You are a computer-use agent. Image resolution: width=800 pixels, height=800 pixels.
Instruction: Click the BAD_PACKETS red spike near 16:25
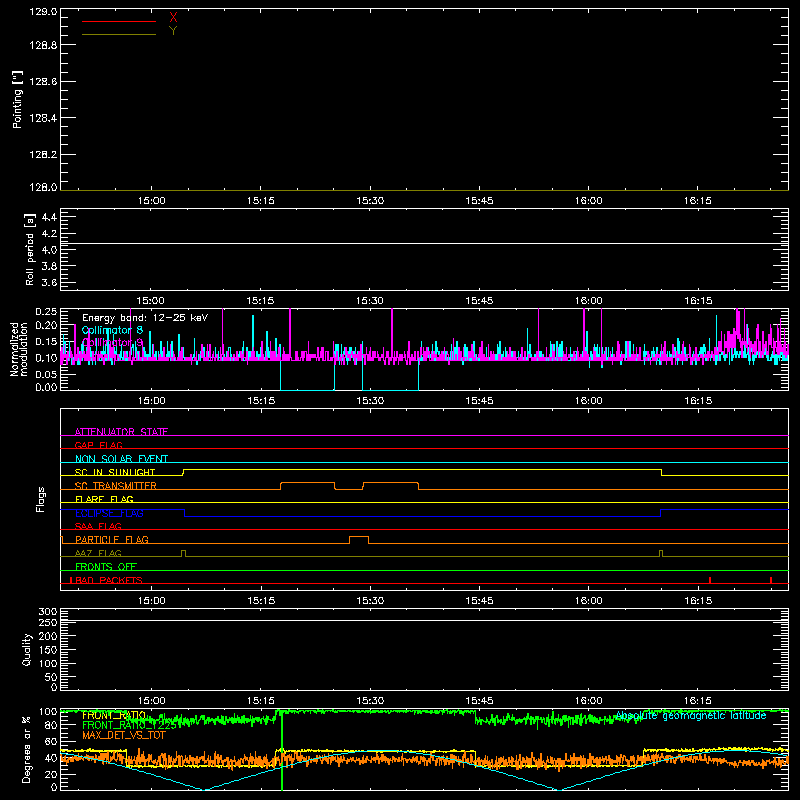coord(771,580)
